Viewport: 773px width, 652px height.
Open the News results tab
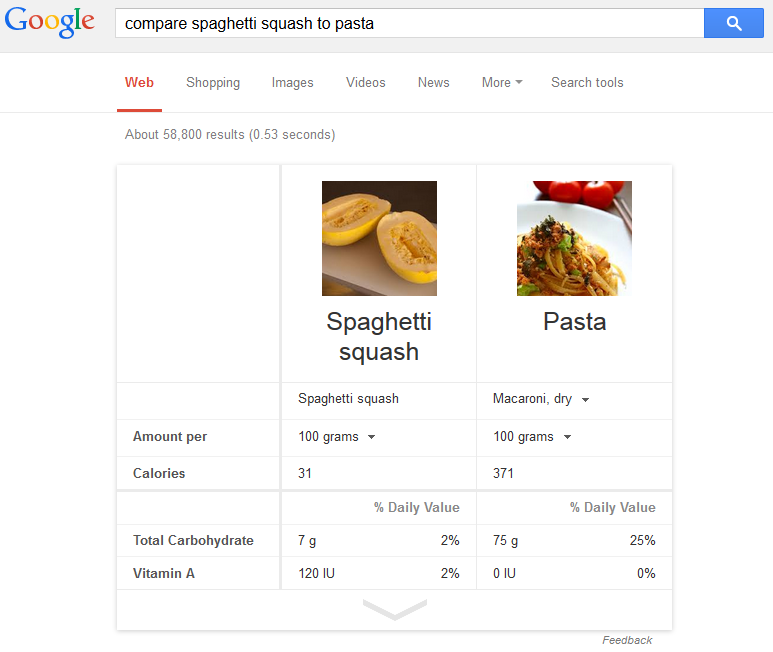click(433, 83)
